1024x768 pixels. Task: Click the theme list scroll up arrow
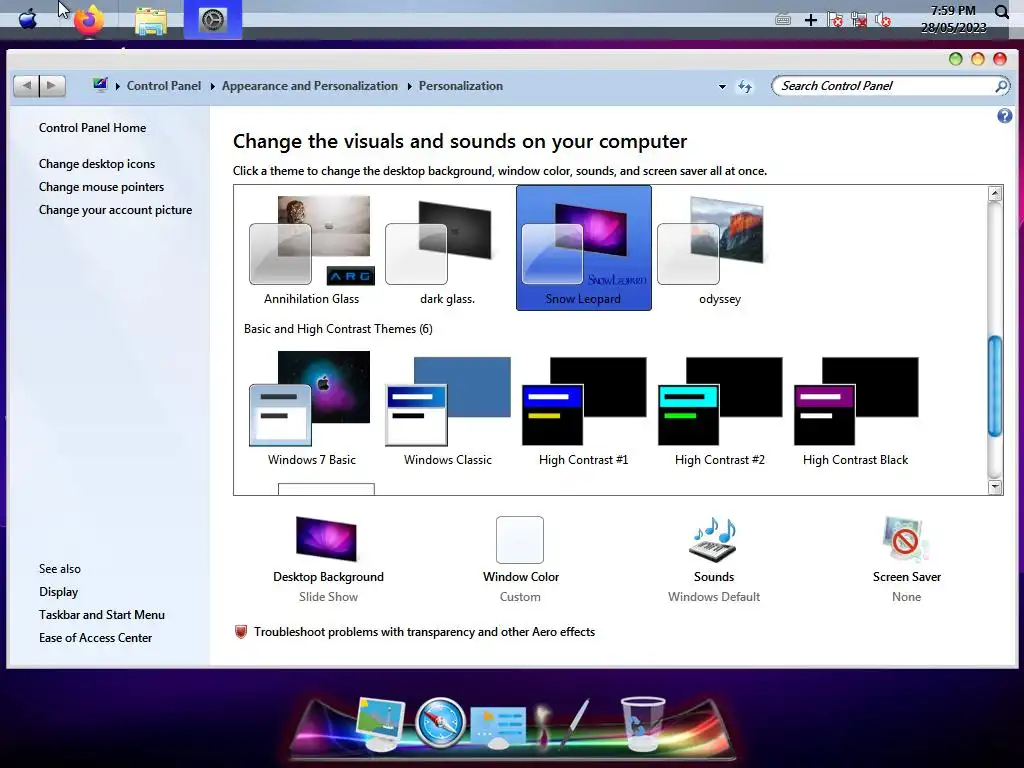point(995,193)
